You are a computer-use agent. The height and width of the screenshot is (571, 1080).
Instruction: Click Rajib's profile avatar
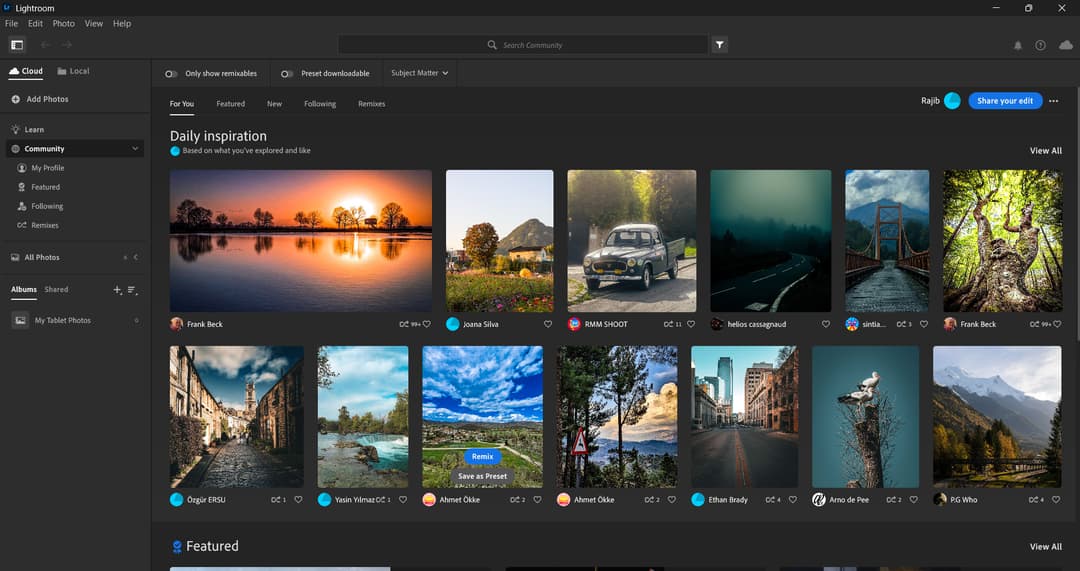[952, 101]
